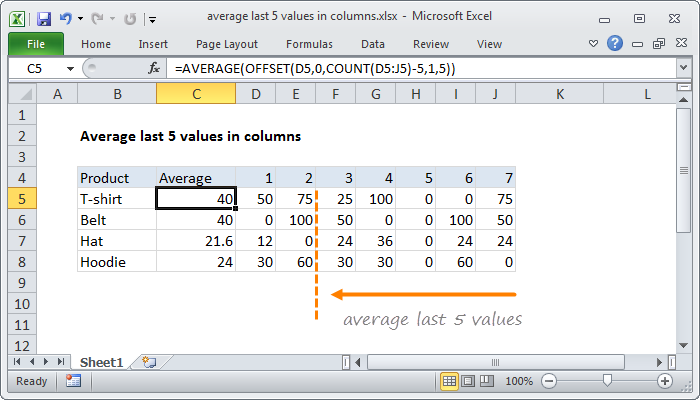Select cell G5 containing 100
This screenshot has height=400, width=700.
coord(375,199)
